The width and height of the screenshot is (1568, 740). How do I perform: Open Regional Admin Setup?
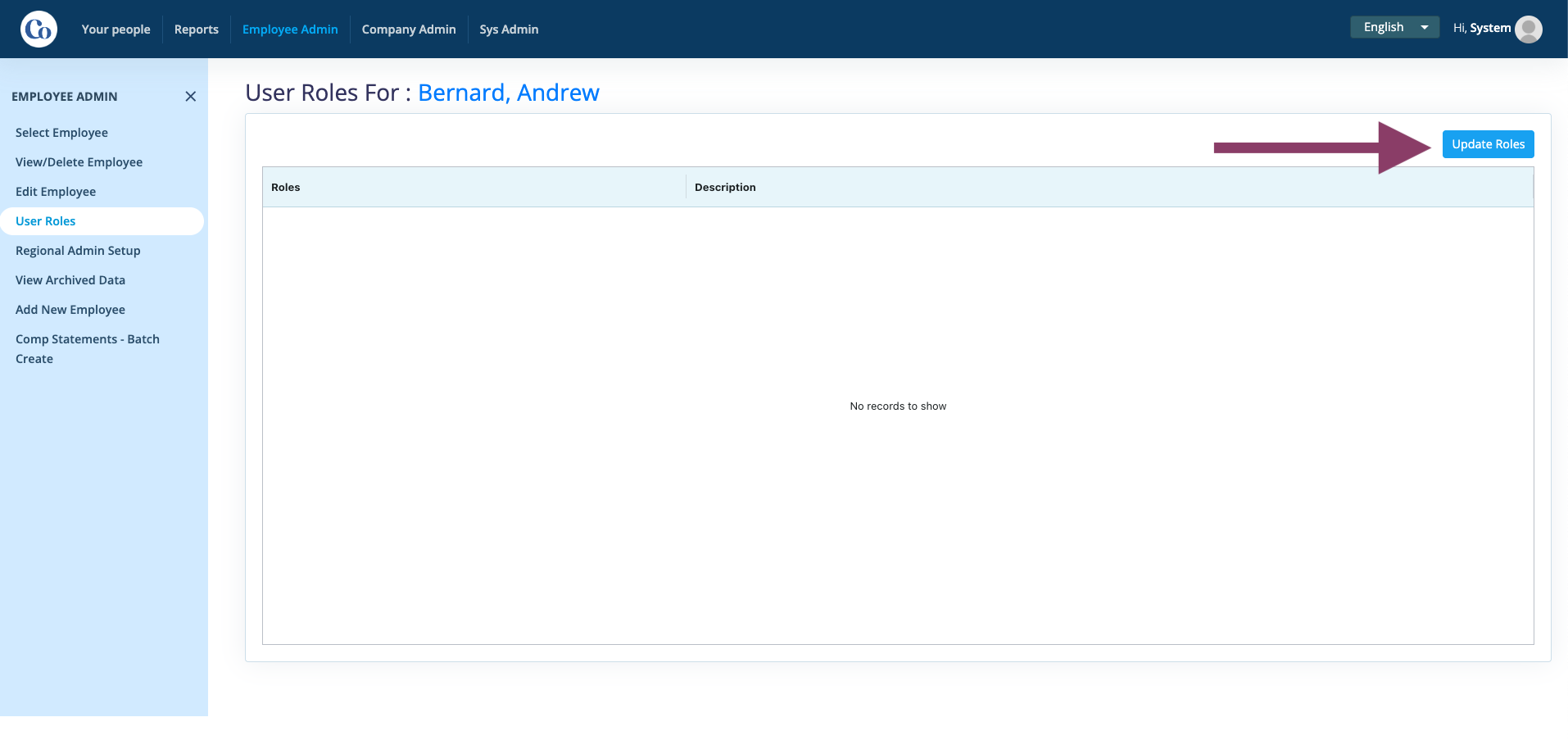78,251
